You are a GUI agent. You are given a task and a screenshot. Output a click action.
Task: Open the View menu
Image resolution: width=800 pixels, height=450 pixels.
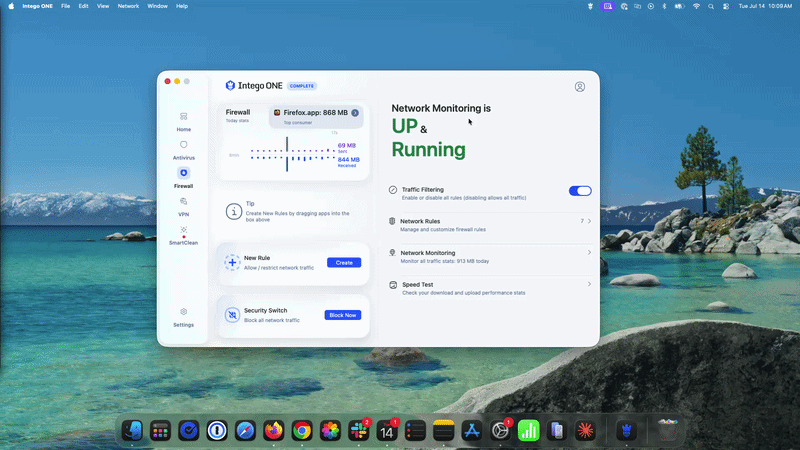103,6
